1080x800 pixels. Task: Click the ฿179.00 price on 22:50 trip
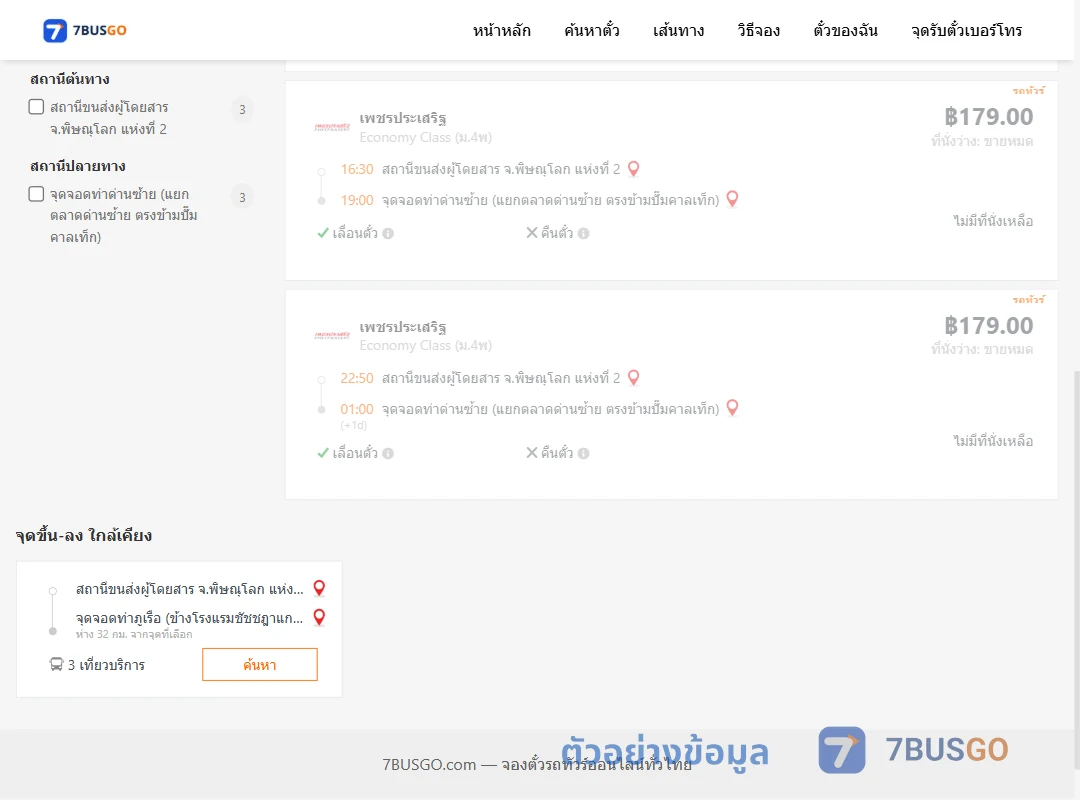(988, 325)
